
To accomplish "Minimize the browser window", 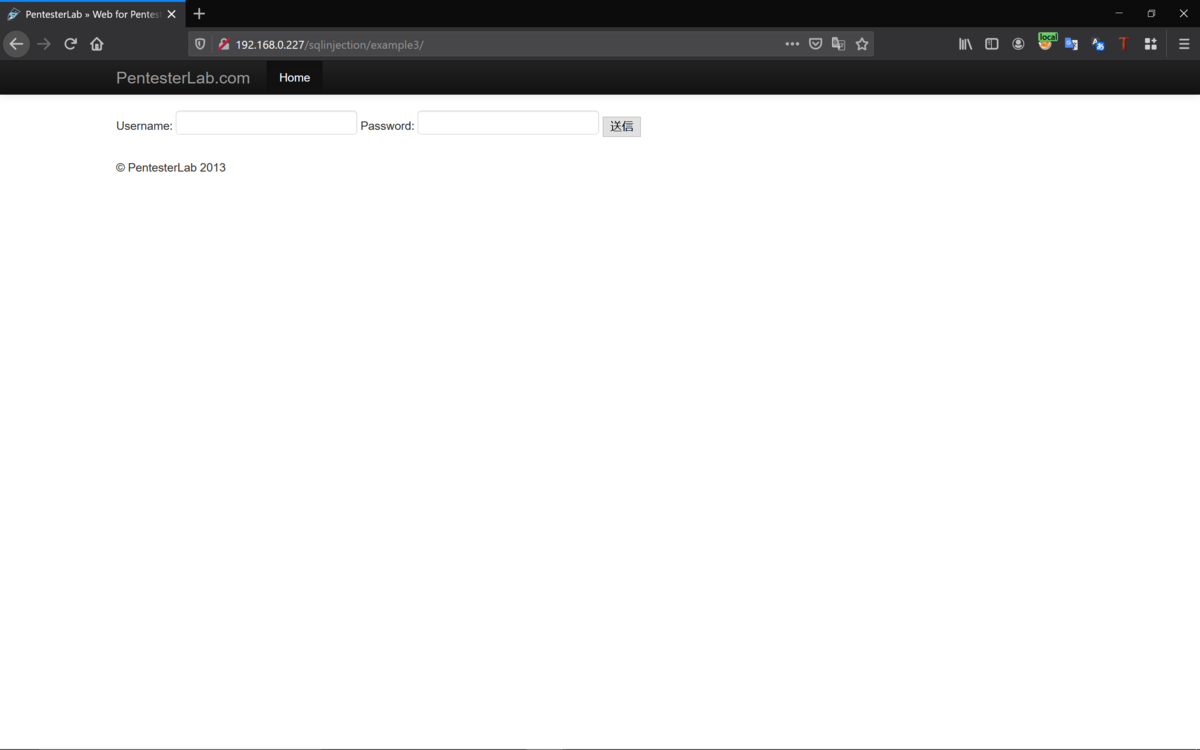I will [1119, 13].
